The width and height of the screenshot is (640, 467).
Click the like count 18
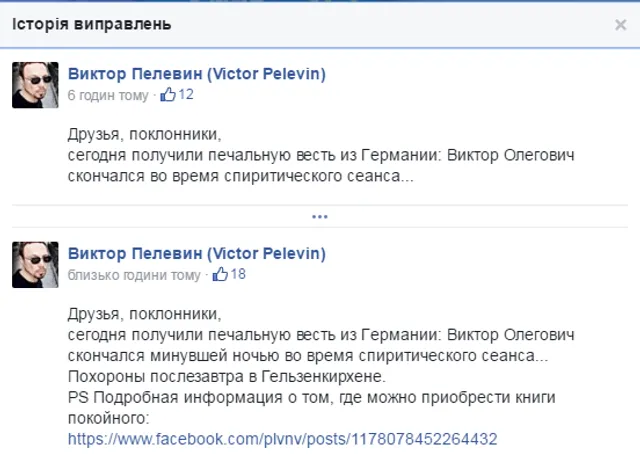point(238,273)
